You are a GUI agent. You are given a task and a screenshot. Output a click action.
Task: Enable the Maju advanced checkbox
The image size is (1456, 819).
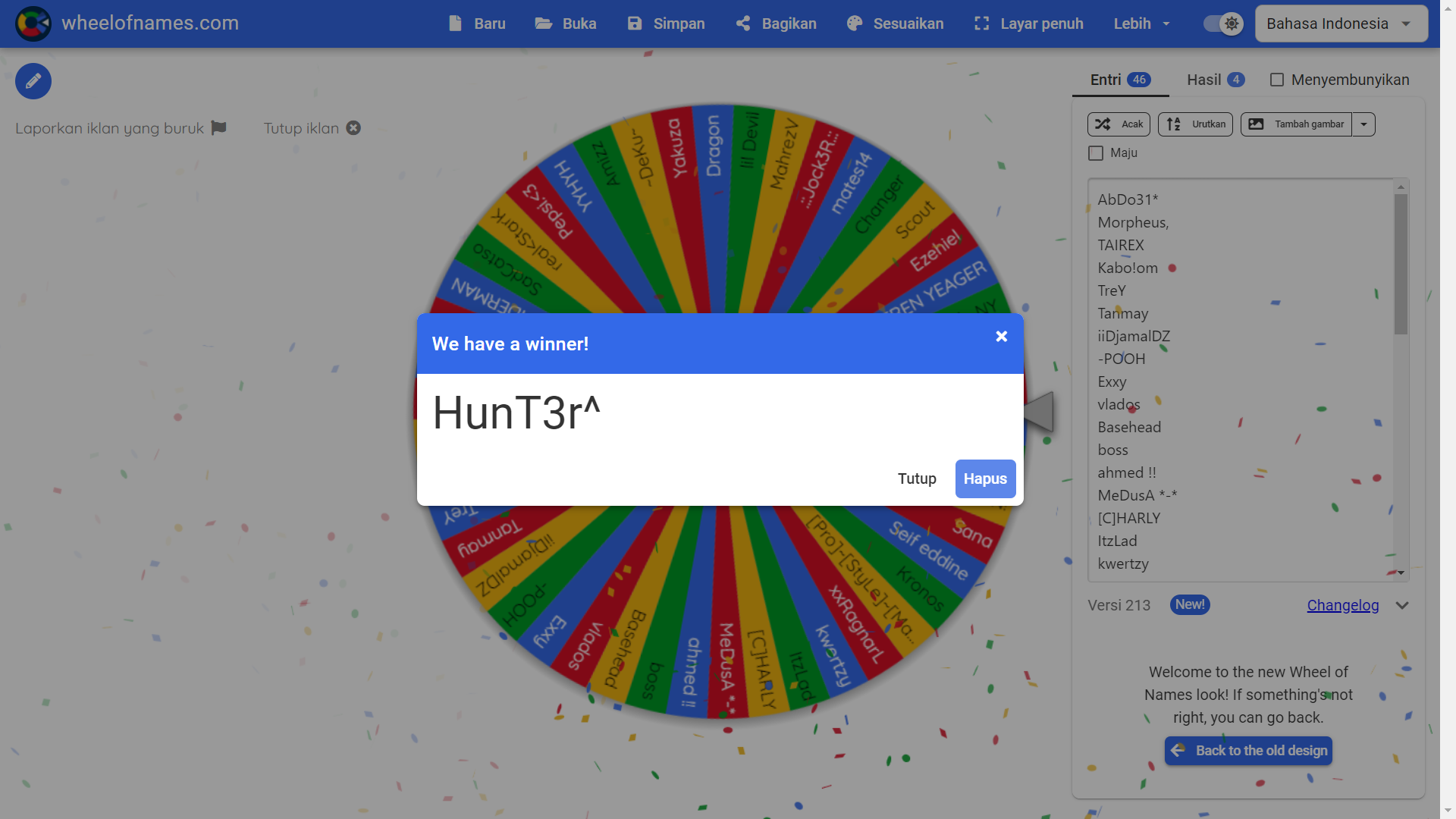pos(1096,153)
